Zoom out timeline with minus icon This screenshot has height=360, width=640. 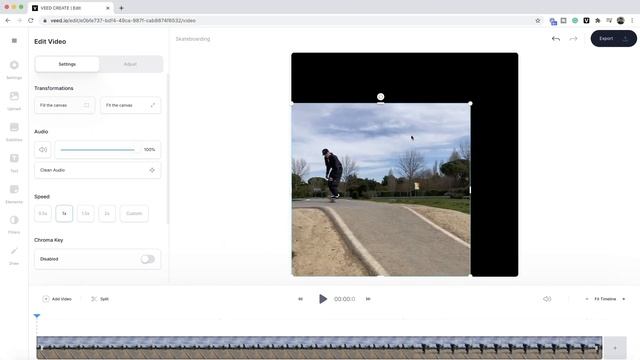[587, 299]
